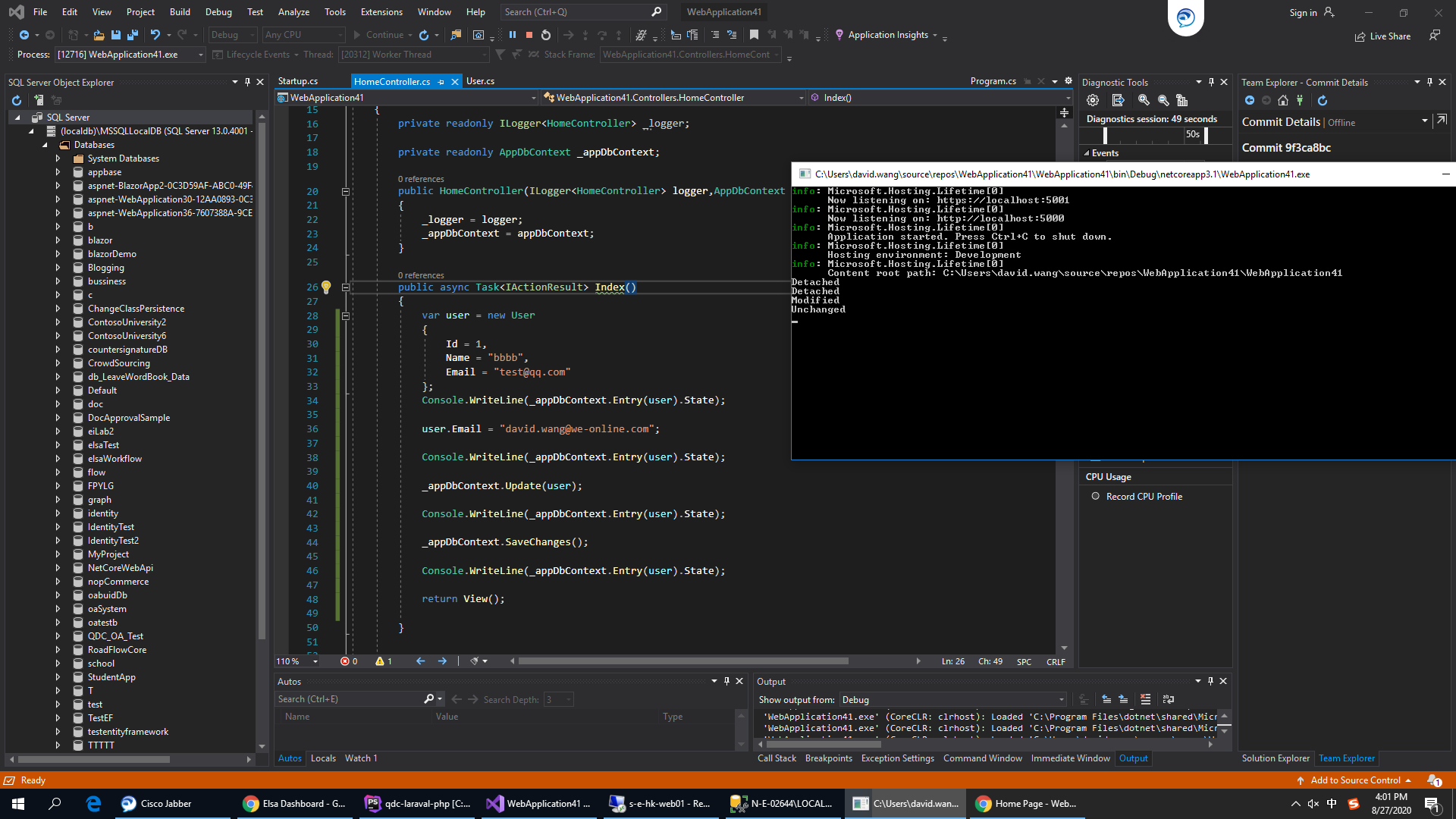Viewport: 1456px width, 819px height.
Task: Stop debugging with the red square
Action: pyautogui.click(x=529, y=35)
